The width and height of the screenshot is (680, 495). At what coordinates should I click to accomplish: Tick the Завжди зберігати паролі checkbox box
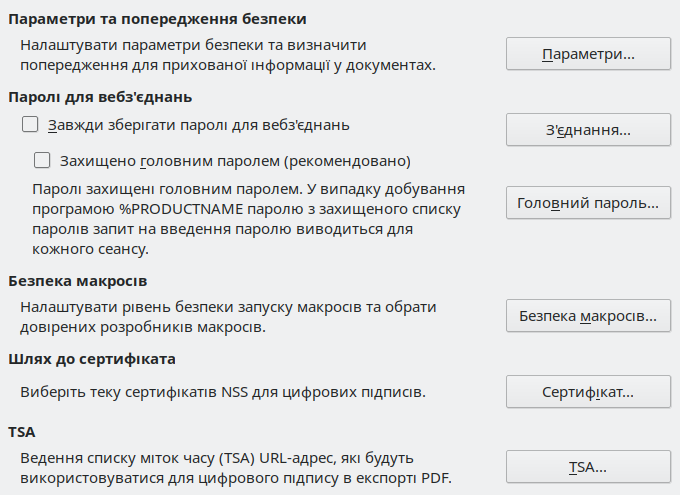pyautogui.click(x=30, y=125)
